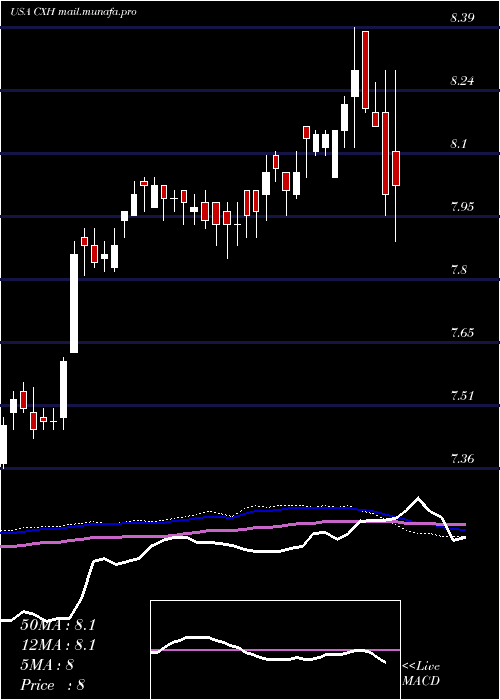Click the '50MA : 8.1' legend text
Screen dimensions: 500x700
[58, 625]
